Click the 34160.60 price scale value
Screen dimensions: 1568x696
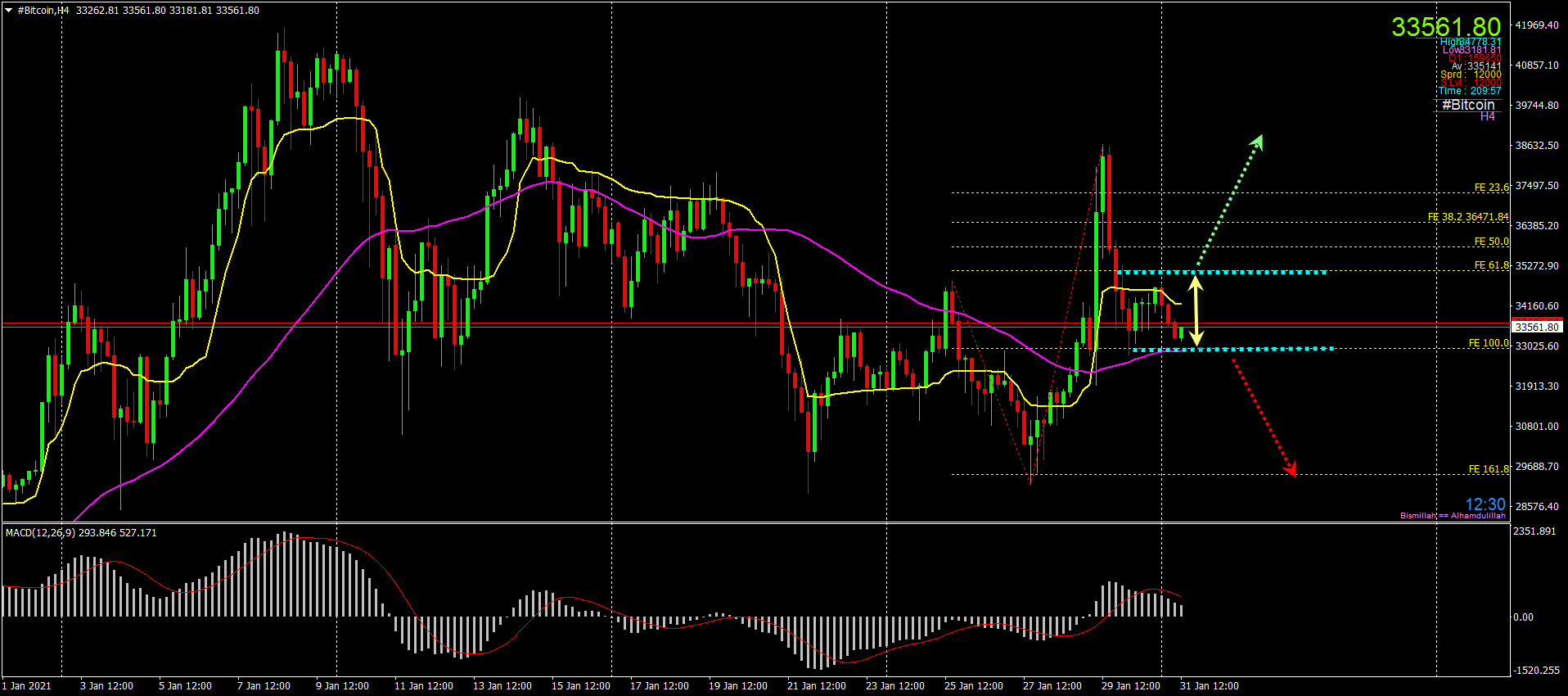(1537, 306)
